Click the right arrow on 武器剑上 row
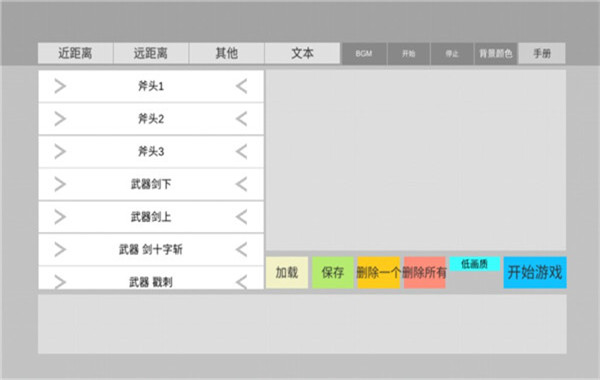Viewport: 600px width, 380px height. 60,217
